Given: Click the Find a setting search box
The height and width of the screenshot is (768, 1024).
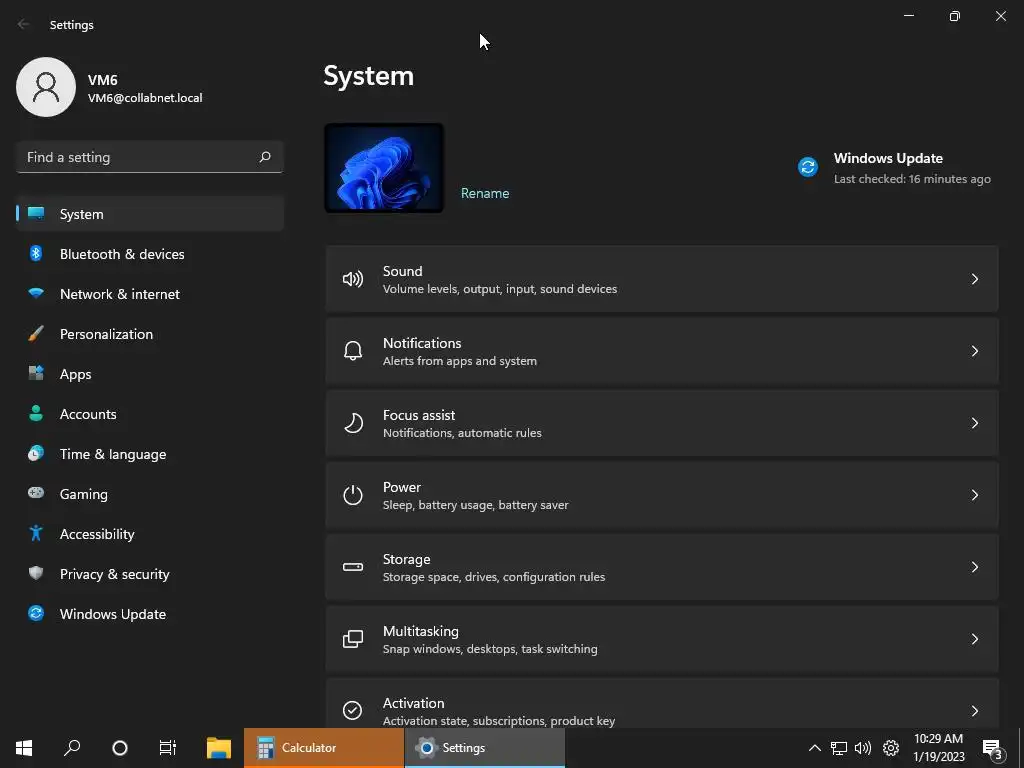Looking at the screenshot, I should 150,157.
